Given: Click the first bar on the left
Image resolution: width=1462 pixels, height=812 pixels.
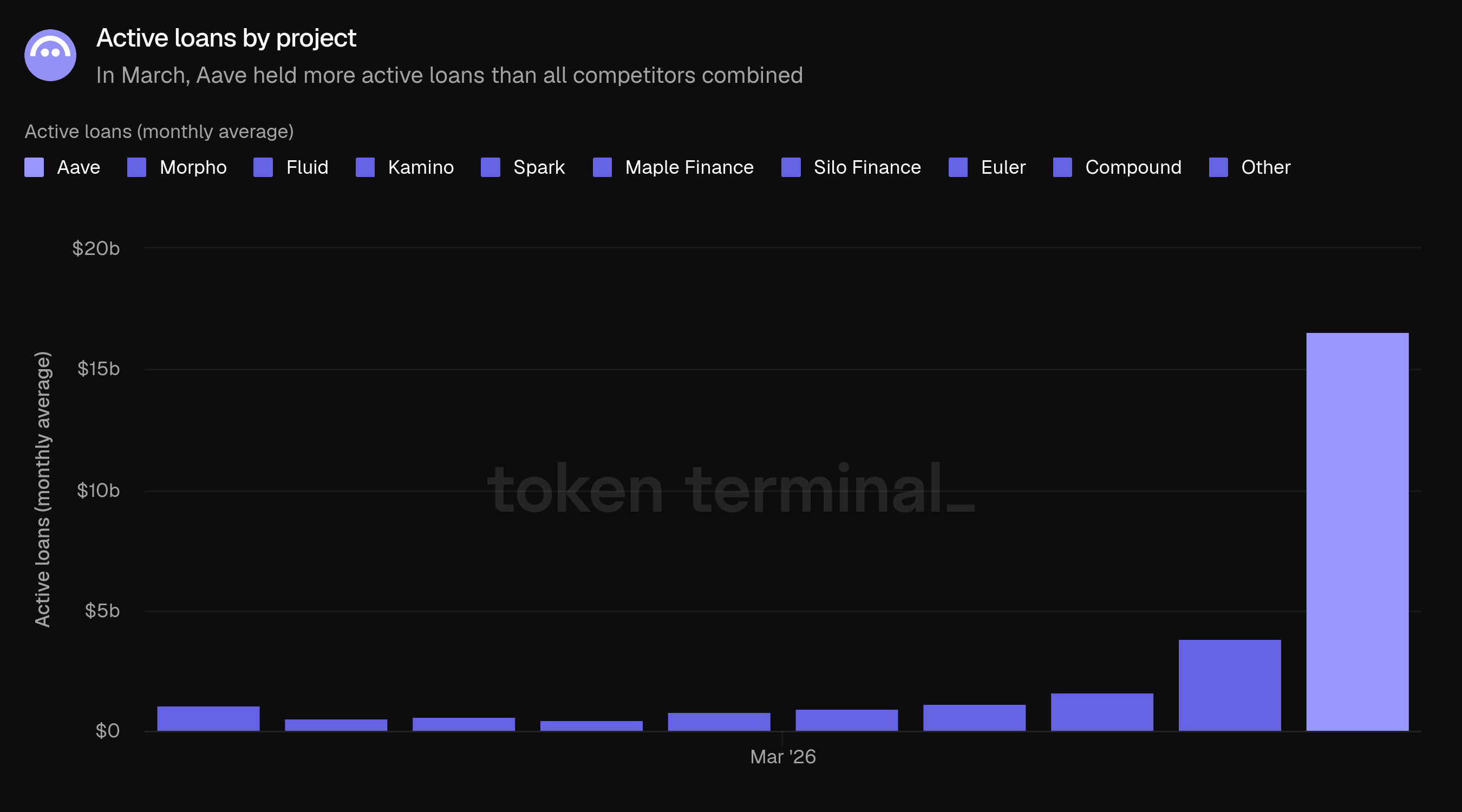Looking at the screenshot, I should 208,719.
